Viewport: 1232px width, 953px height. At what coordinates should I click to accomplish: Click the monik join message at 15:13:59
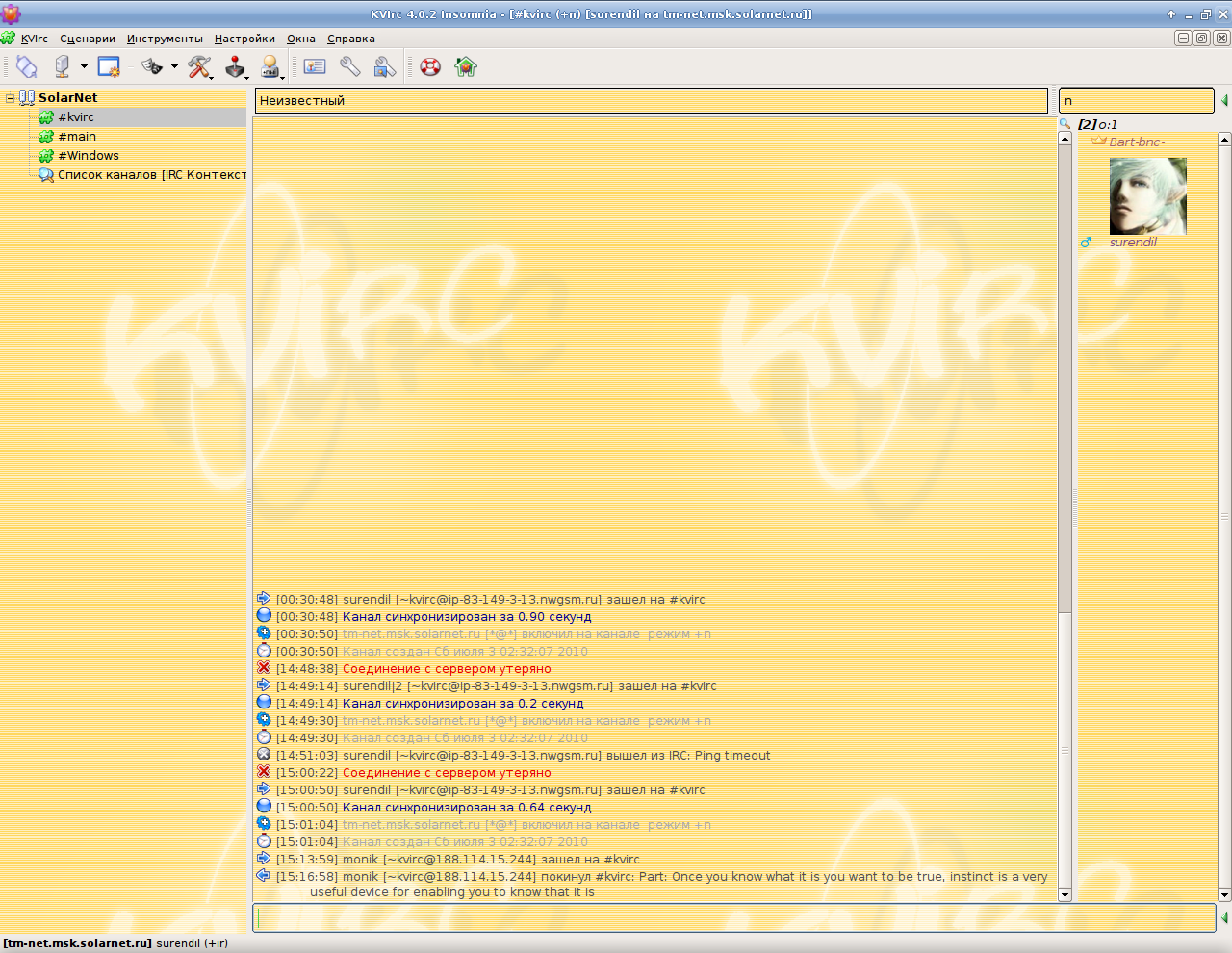point(491,860)
